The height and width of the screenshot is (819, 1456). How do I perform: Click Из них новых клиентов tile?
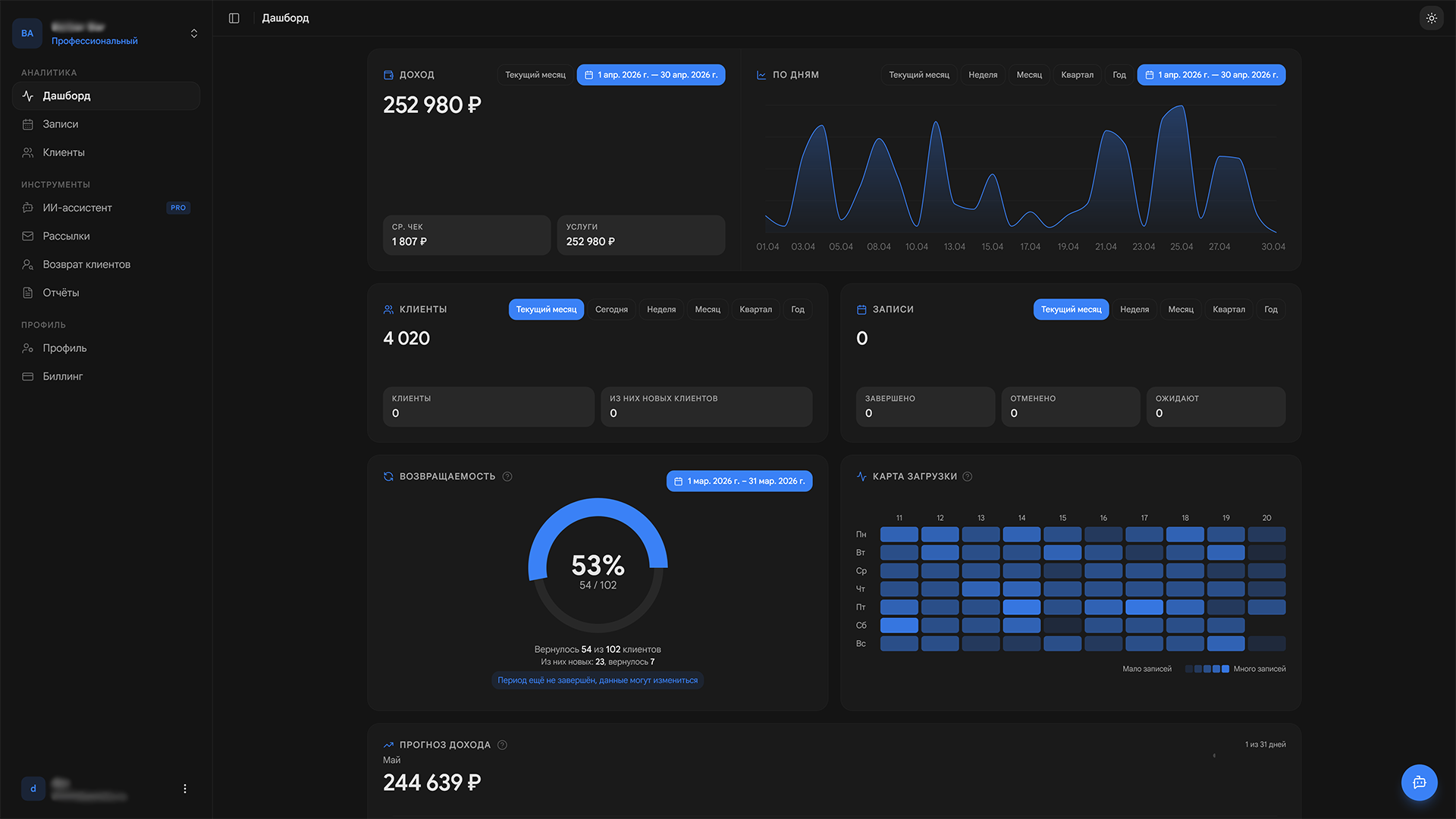[x=706, y=406]
